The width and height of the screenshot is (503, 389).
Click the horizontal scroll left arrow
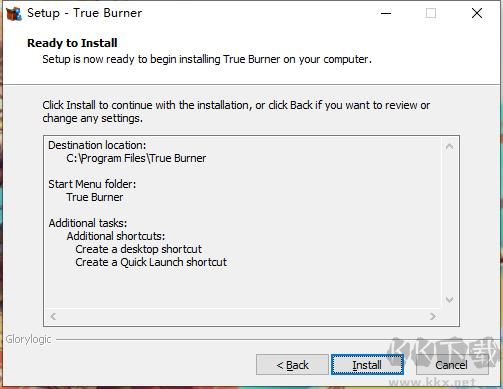click(53, 316)
